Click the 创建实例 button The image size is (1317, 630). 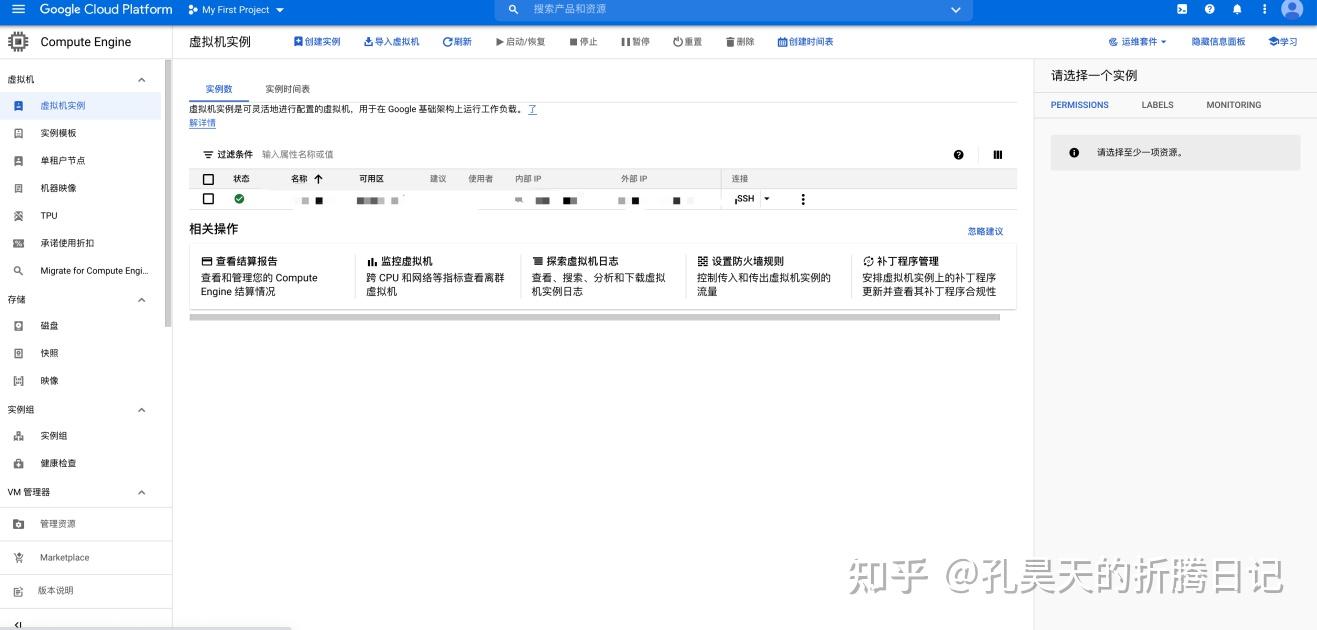point(317,42)
